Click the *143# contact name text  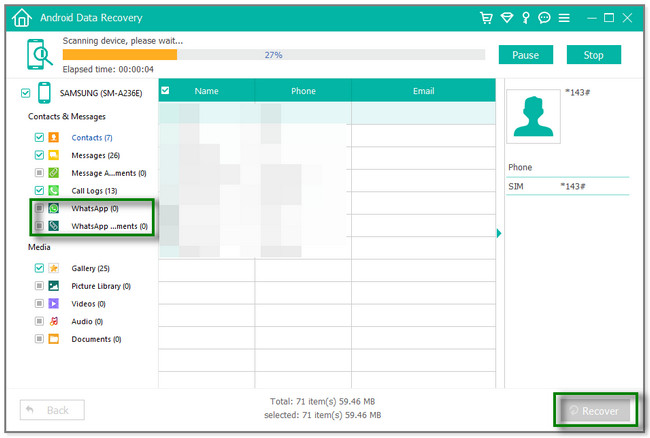click(577, 92)
